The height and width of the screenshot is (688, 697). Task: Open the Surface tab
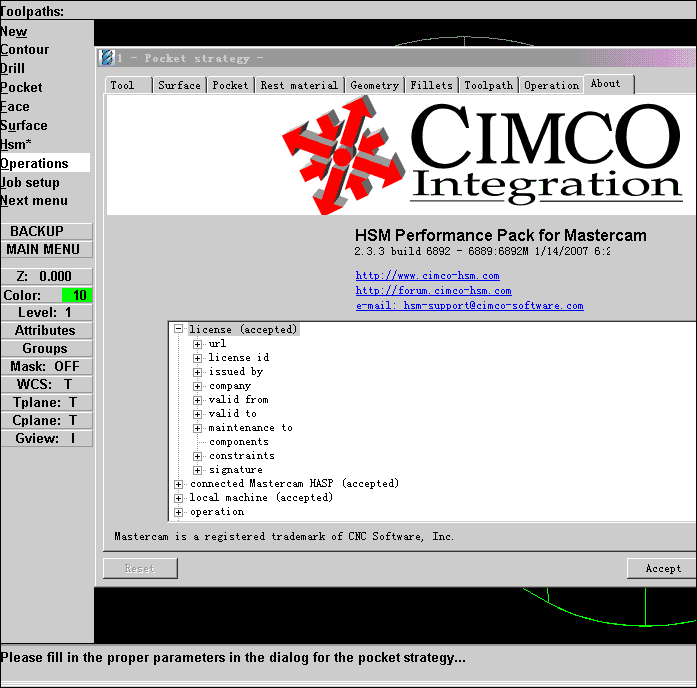[x=180, y=85]
